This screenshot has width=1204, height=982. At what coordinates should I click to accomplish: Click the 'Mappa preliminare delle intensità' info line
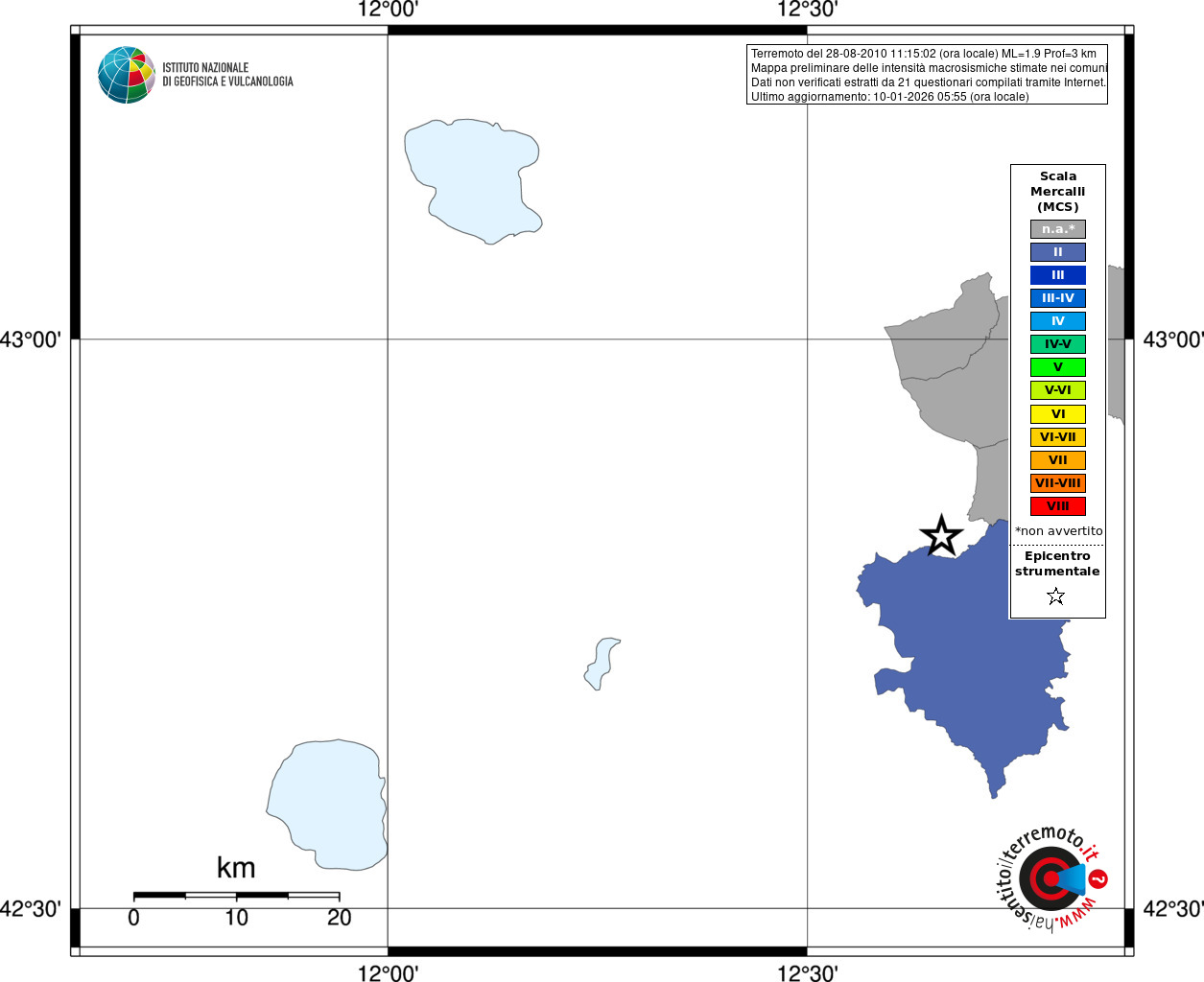click(929, 68)
